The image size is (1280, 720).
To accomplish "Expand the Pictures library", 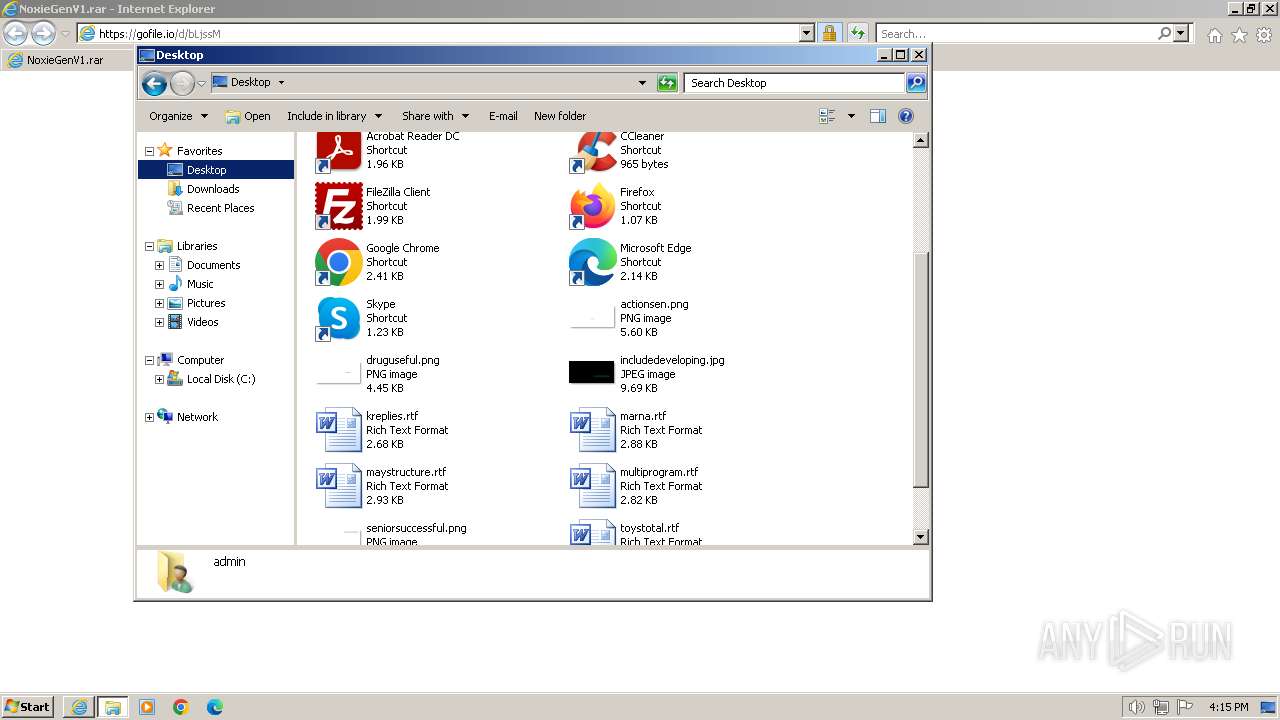I will click(159, 303).
